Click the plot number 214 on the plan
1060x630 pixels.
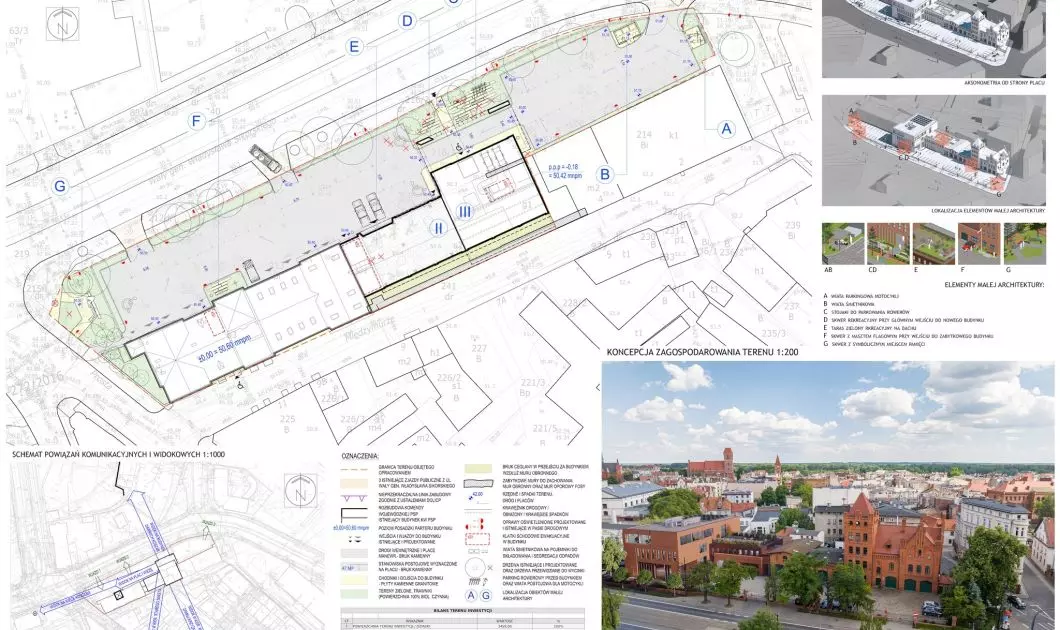click(x=644, y=135)
